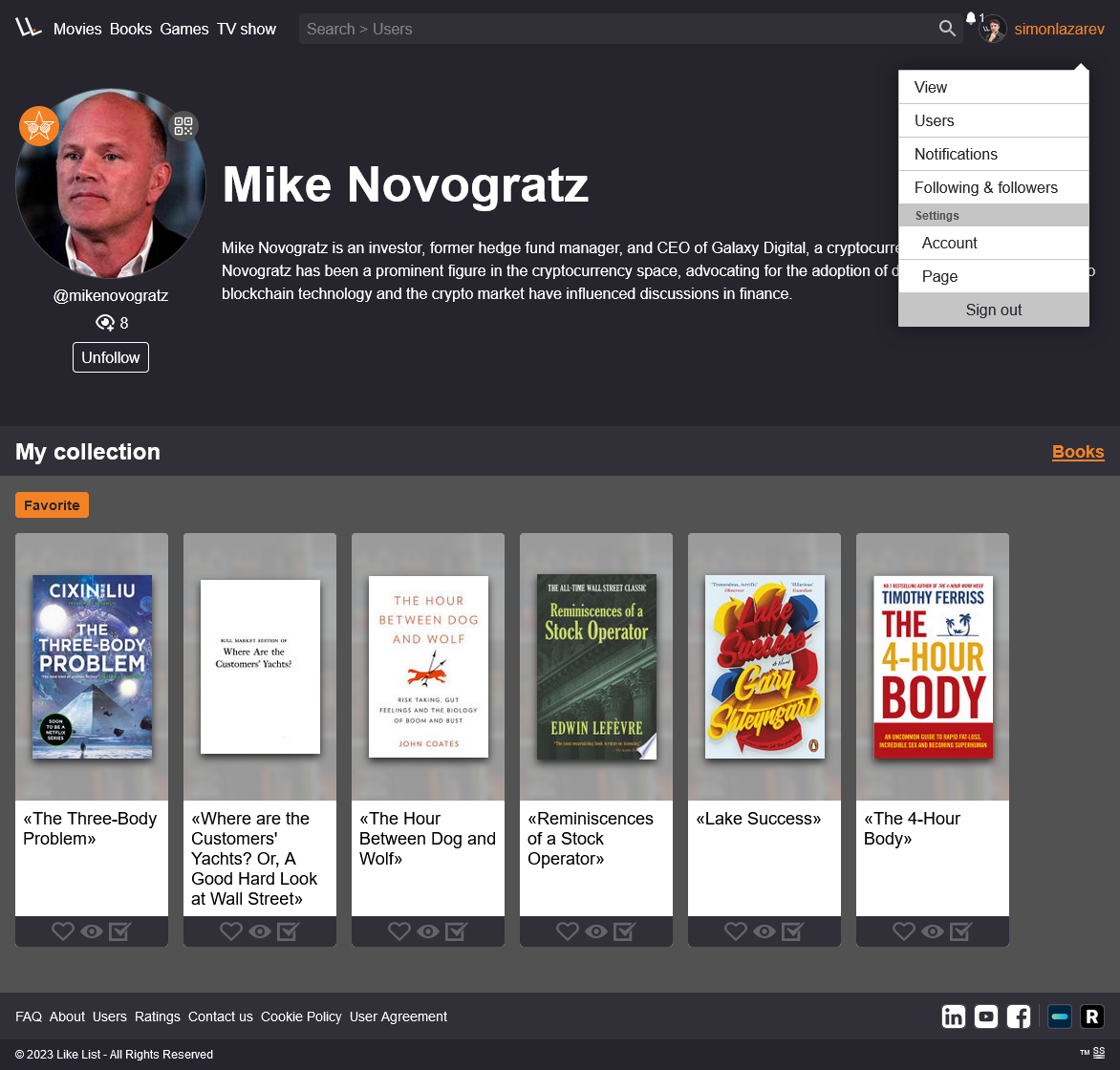The height and width of the screenshot is (1070, 1120).
Task: Open the QR code icon on profile
Action: (183, 126)
